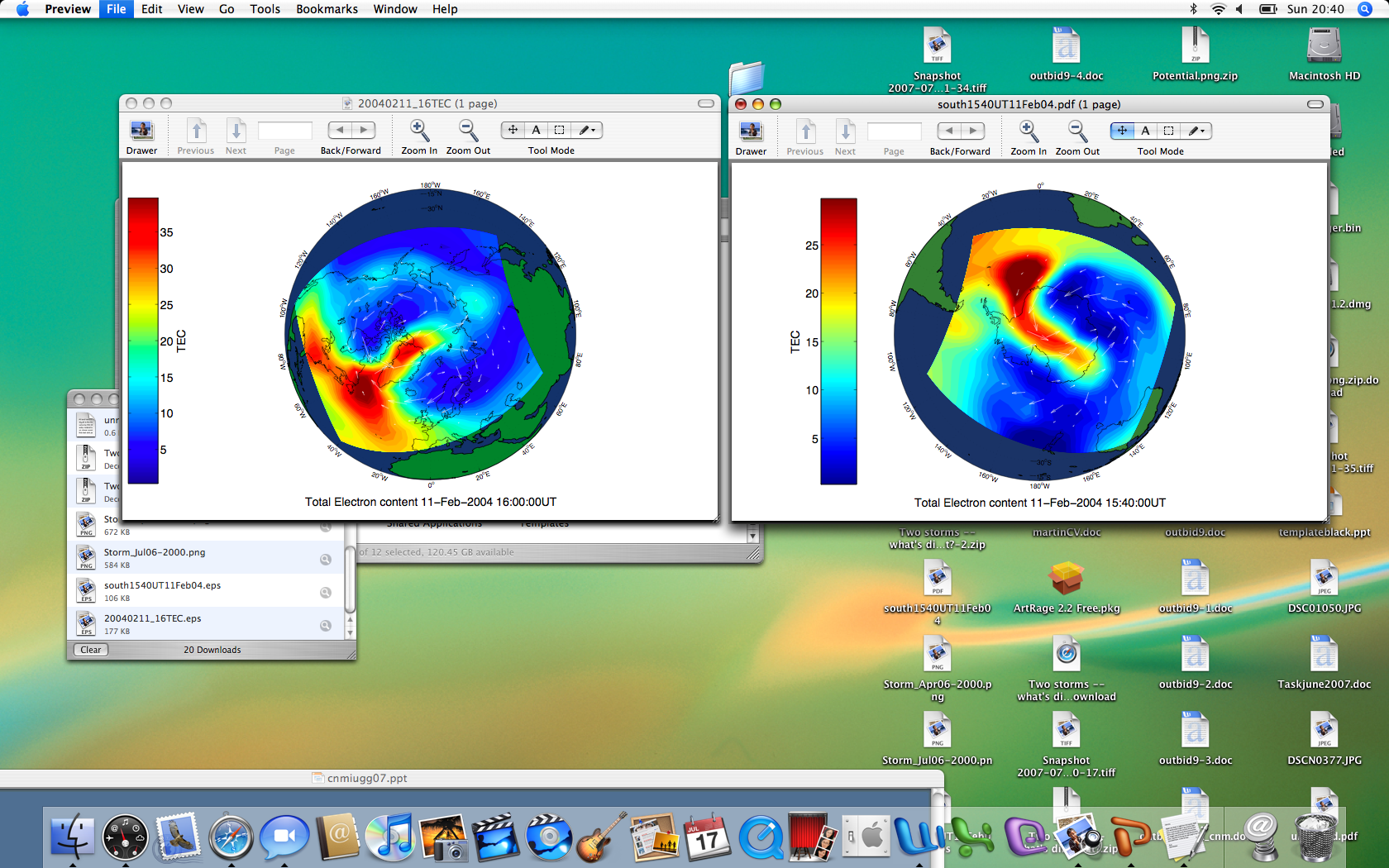
Task: Expand the annotate tool dropdown in south1540UT11Feb04.pdf window
Action: (x=1197, y=131)
